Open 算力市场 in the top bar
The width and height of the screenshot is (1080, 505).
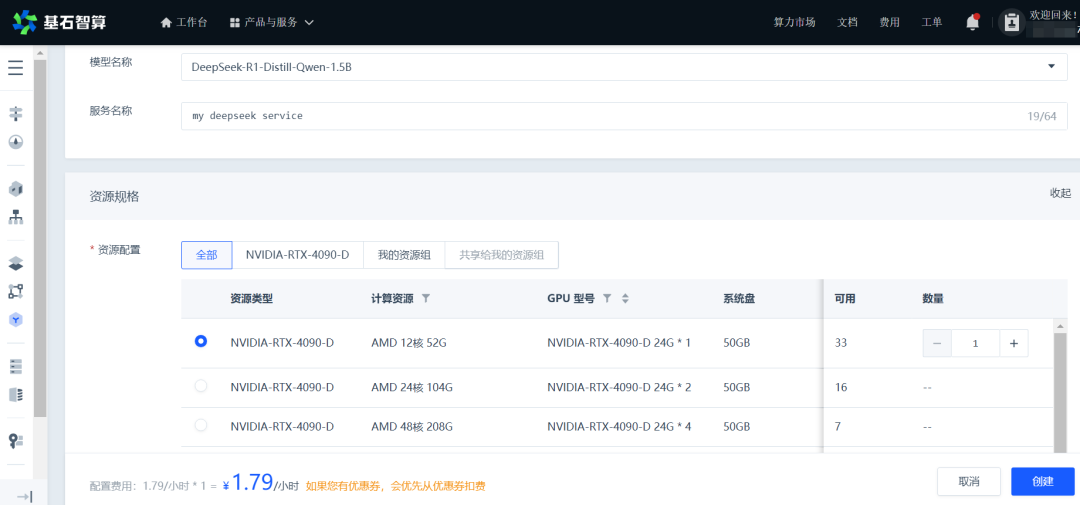(x=794, y=22)
